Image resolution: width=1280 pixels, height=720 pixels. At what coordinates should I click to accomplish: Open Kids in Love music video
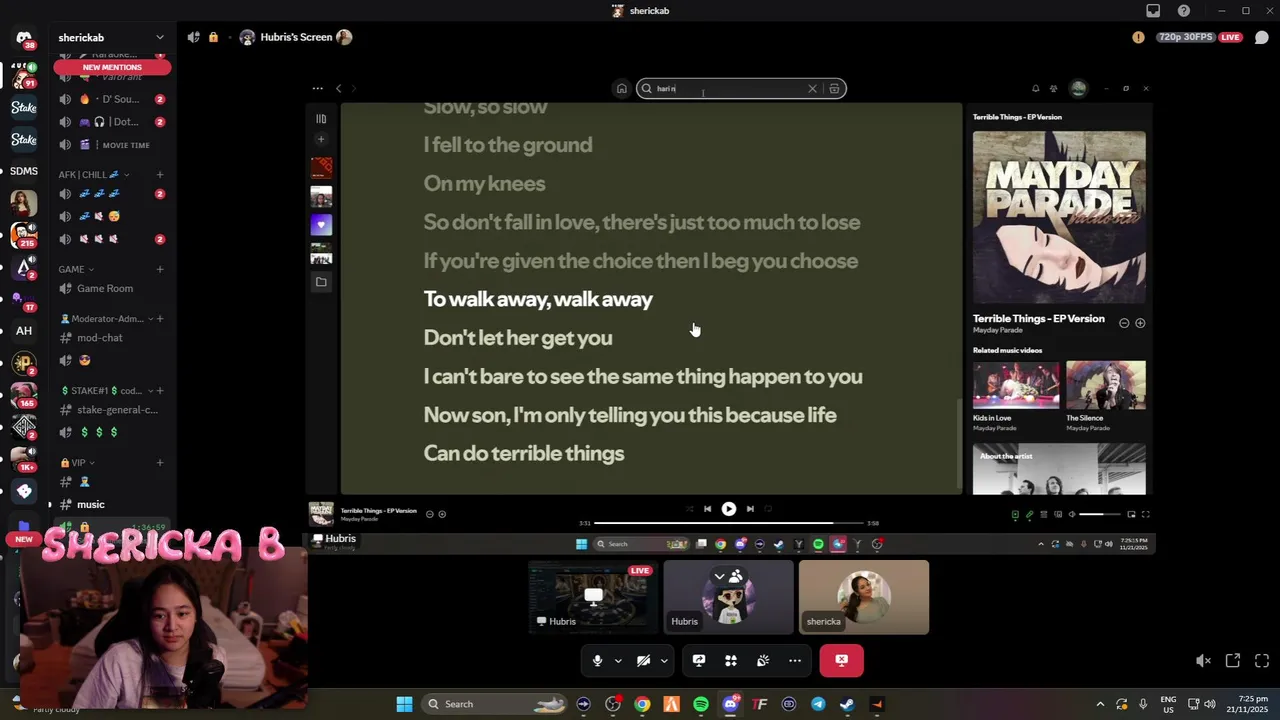pos(1016,385)
